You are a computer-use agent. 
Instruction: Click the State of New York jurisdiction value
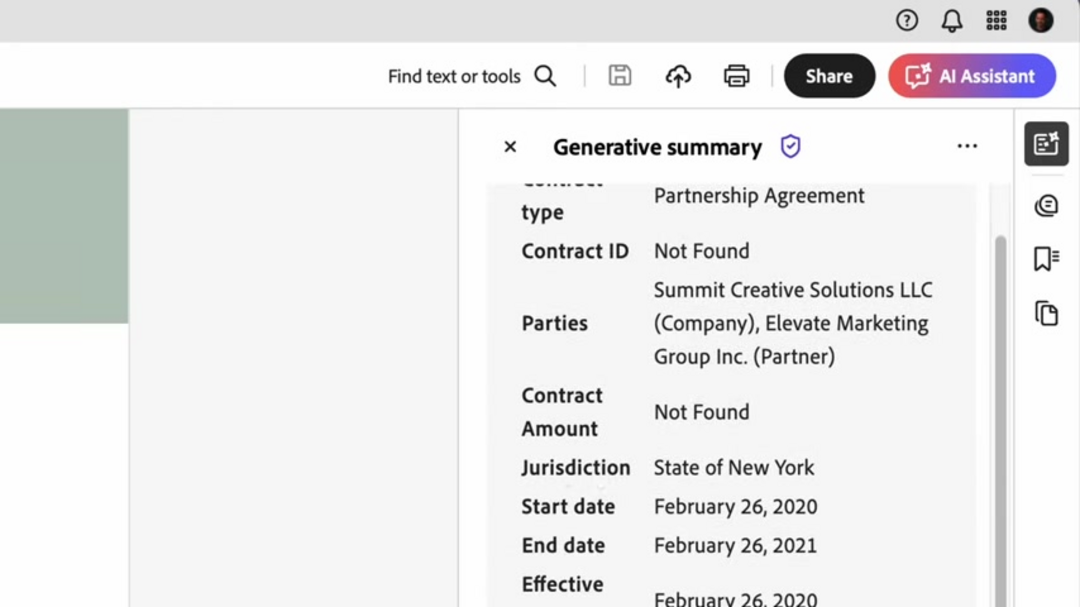(x=734, y=467)
